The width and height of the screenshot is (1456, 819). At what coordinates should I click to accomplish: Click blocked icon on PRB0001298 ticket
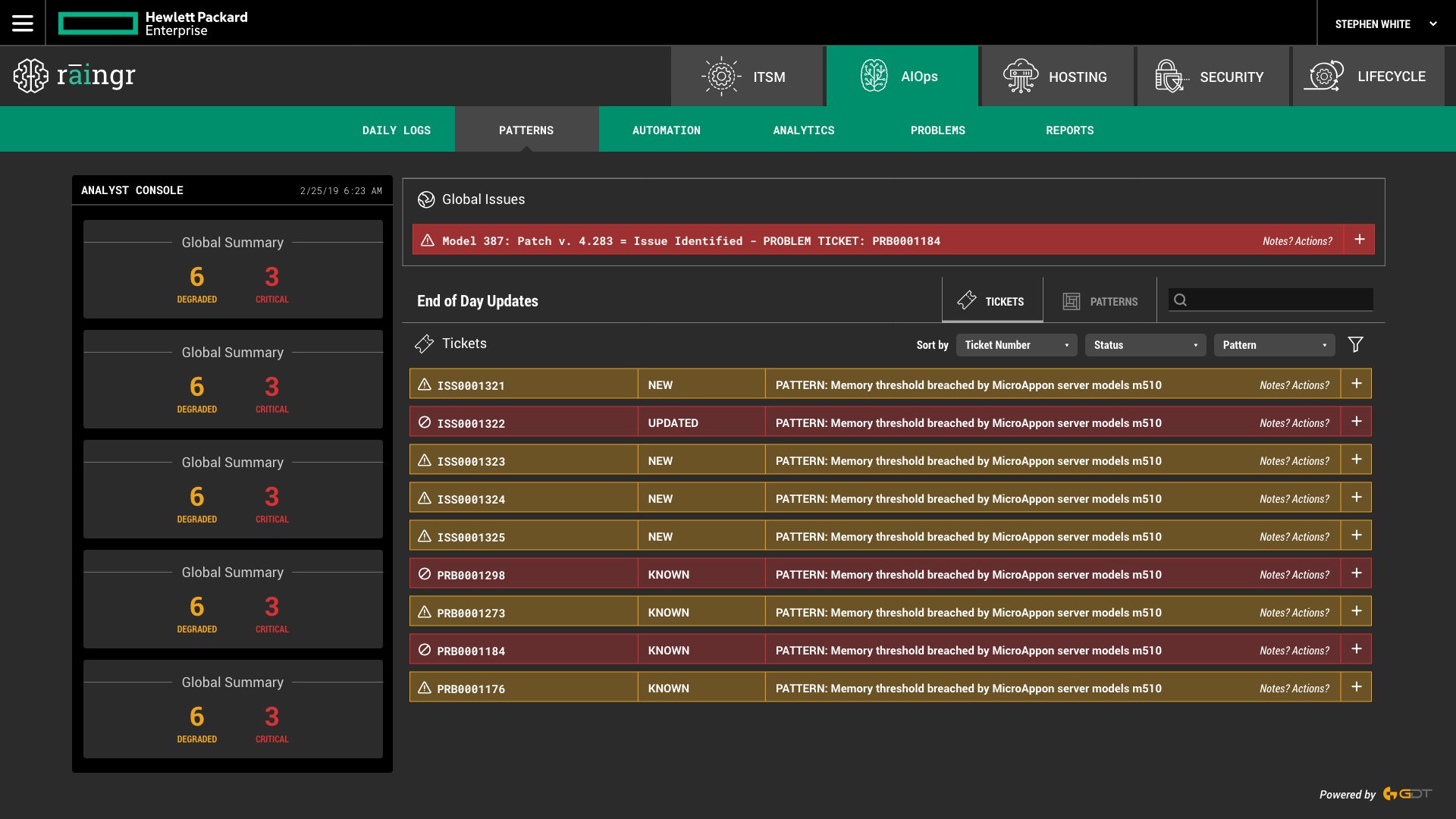tap(425, 574)
